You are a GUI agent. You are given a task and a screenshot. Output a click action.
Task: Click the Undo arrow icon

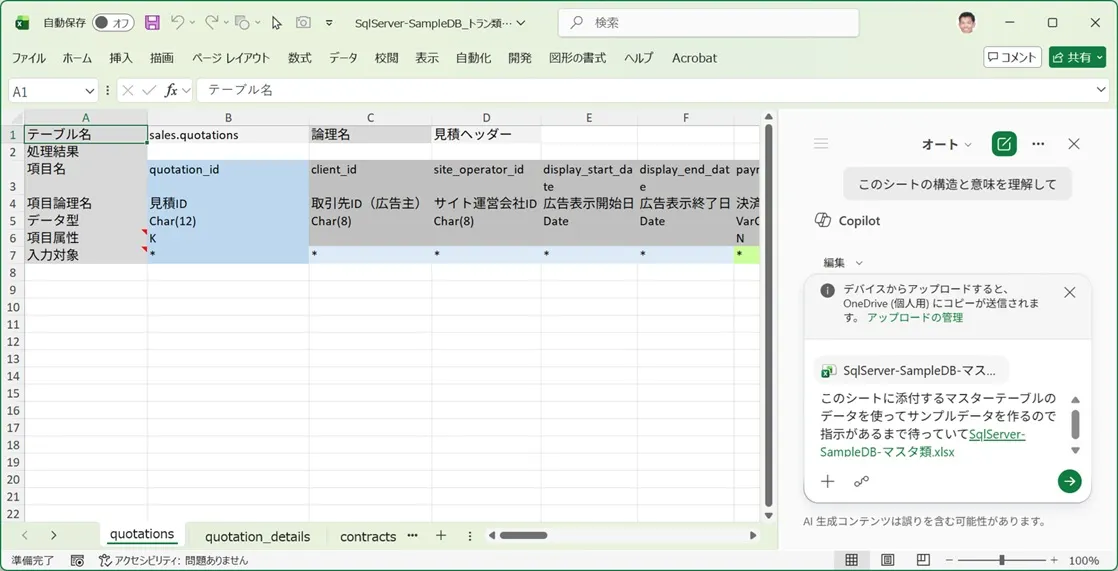click(x=178, y=23)
